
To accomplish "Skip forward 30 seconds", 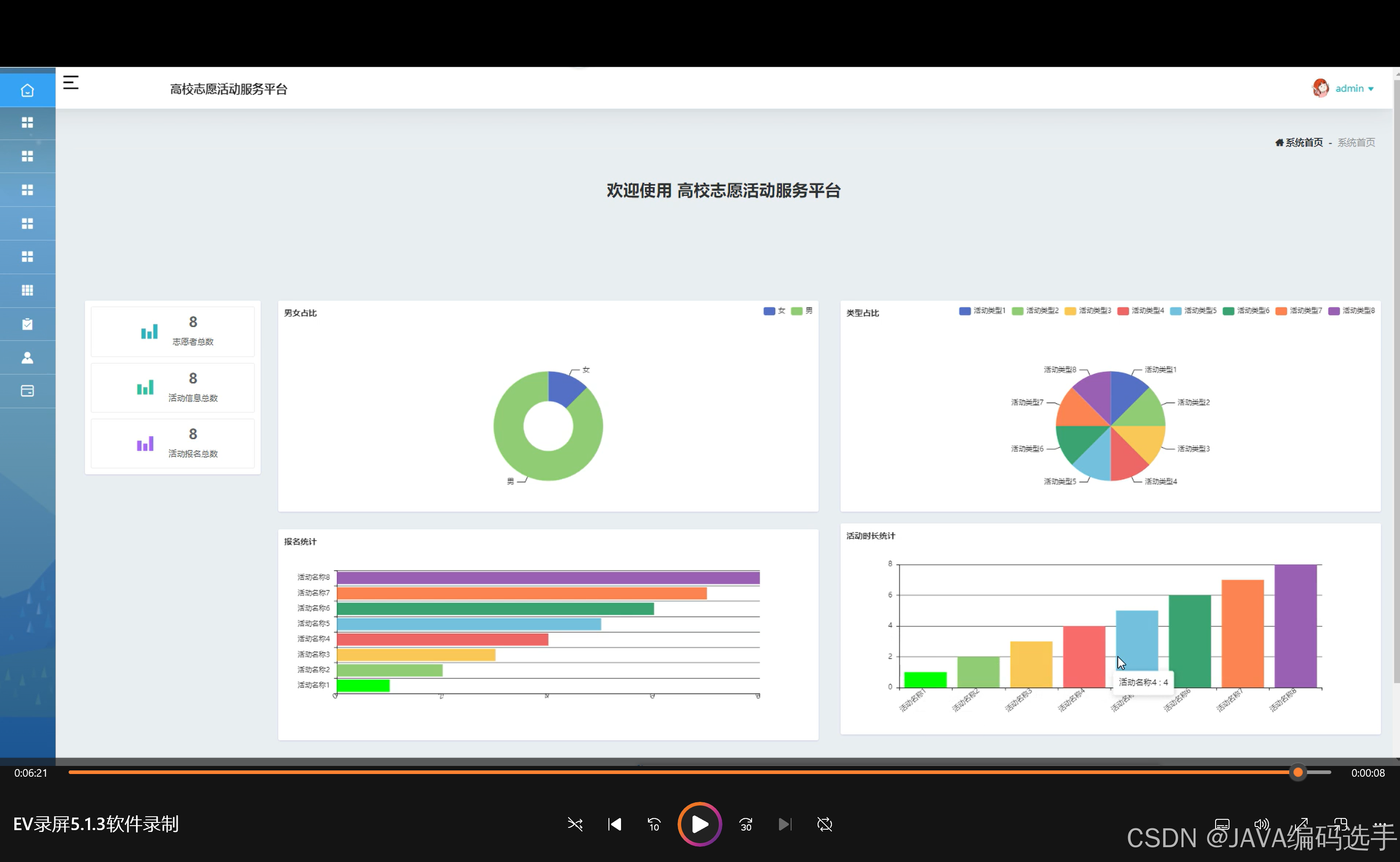I will (x=746, y=824).
